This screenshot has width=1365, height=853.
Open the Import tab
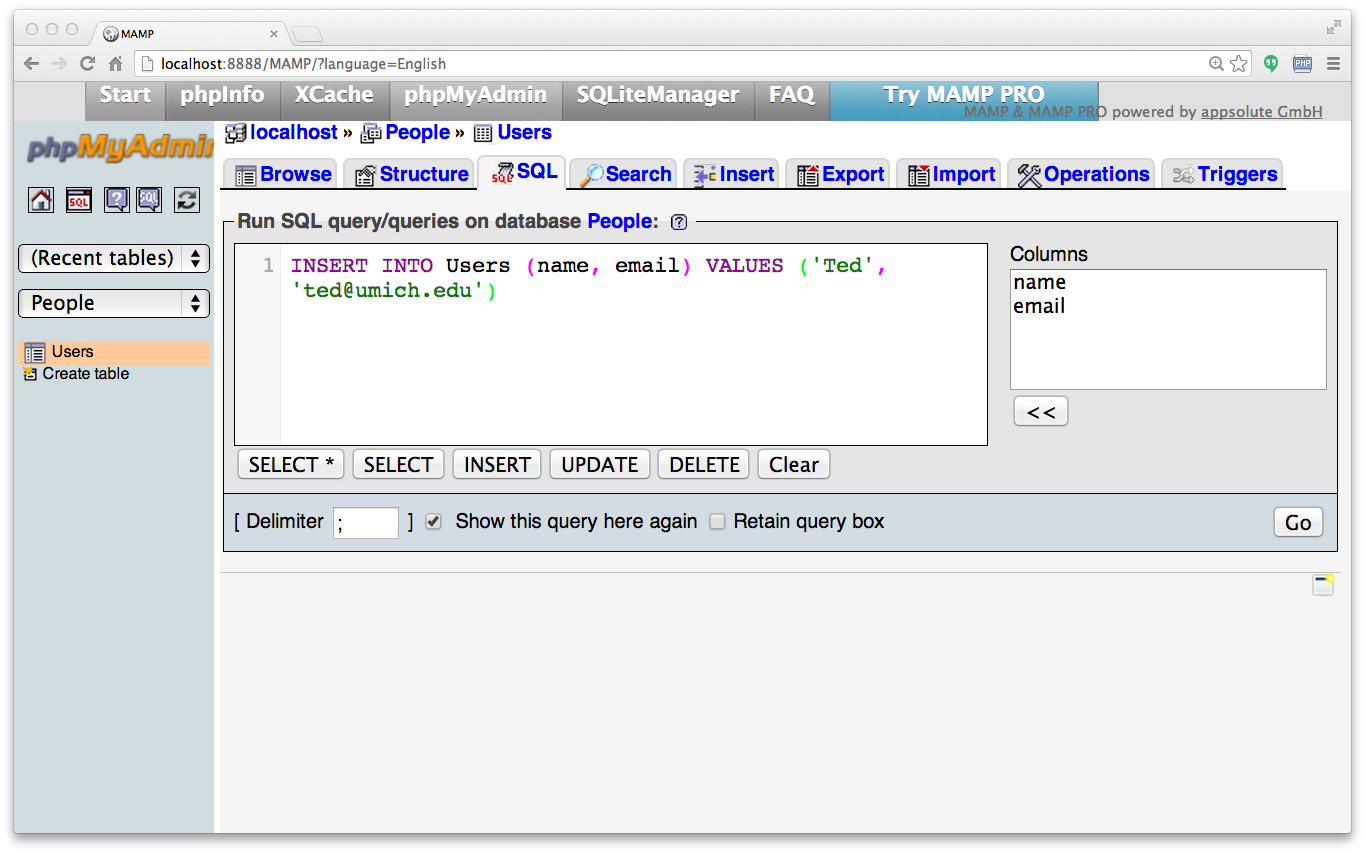[951, 174]
